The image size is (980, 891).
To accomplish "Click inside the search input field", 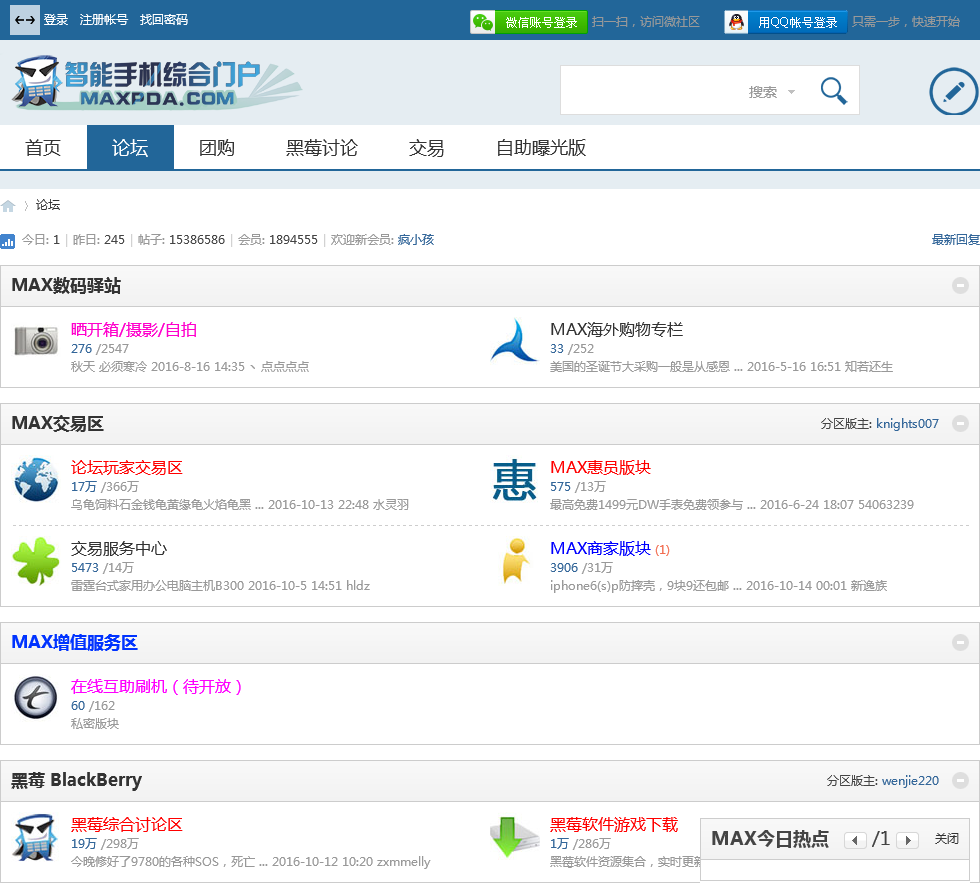I will pos(650,91).
